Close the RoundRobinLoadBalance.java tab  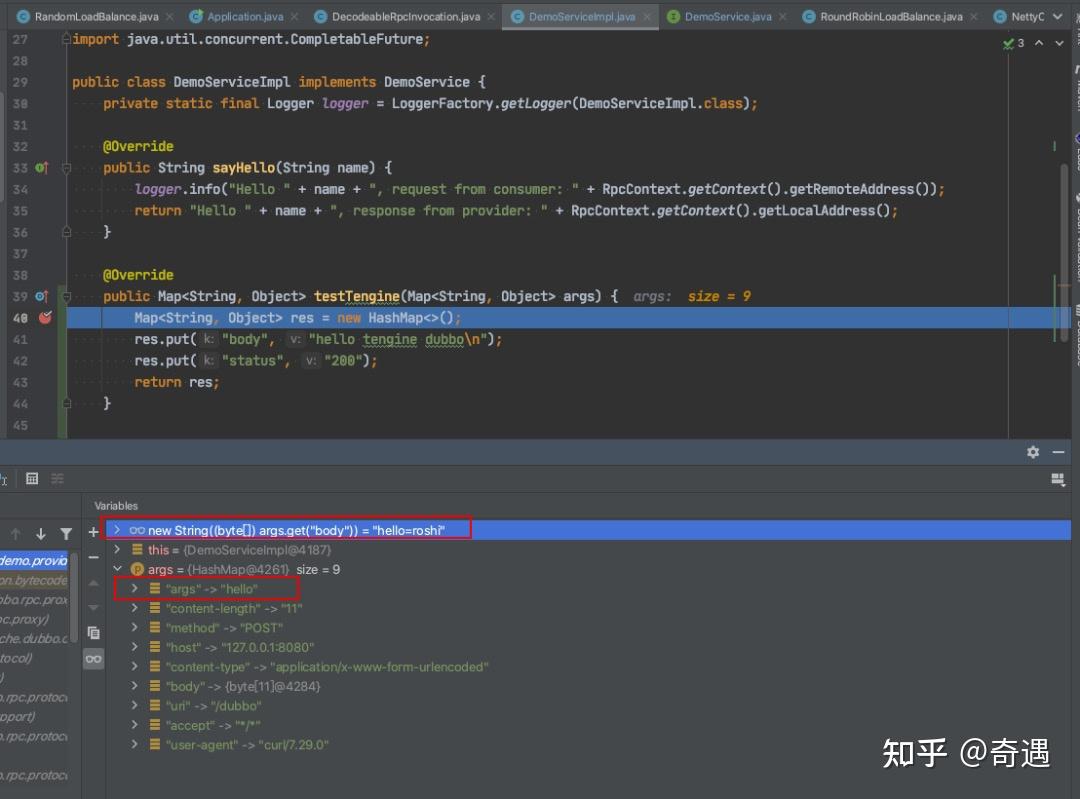click(x=974, y=16)
